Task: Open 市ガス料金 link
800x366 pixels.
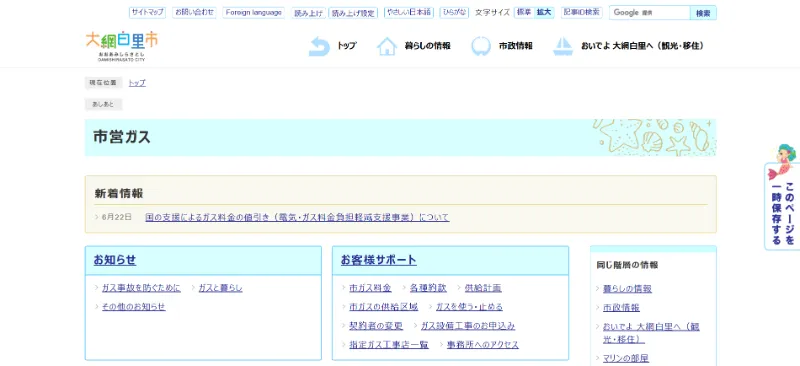Action: (370, 288)
